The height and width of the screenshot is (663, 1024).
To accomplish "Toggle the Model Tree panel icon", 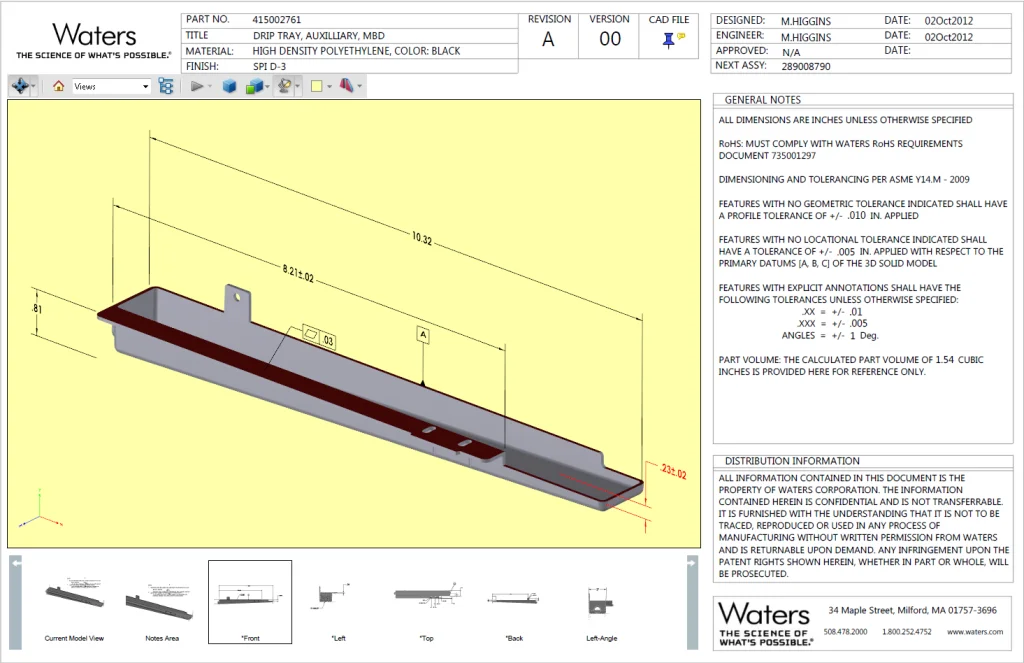I will [166, 87].
